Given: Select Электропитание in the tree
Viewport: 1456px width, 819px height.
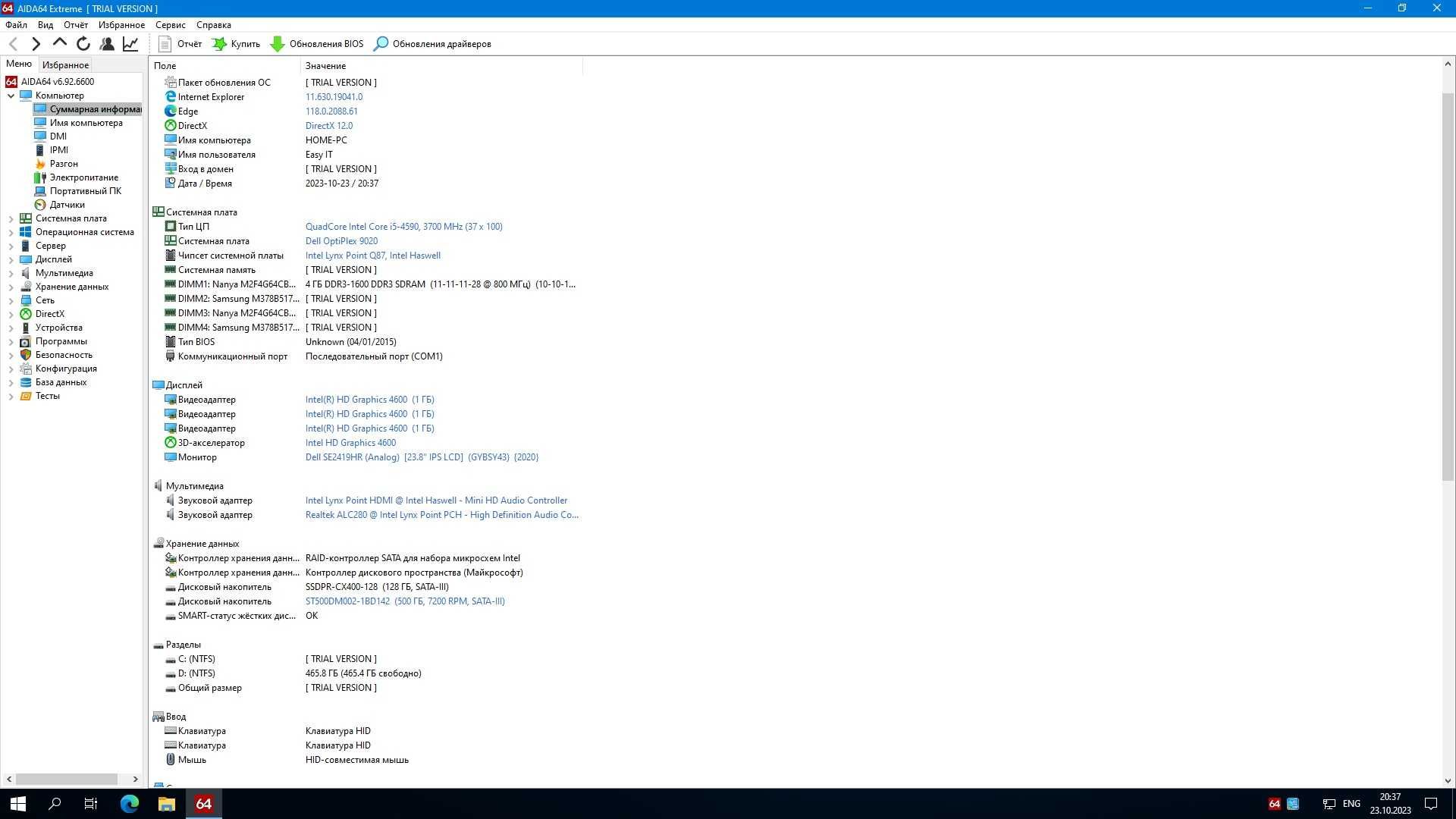Looking at the screenshot, I should (83, 177).
